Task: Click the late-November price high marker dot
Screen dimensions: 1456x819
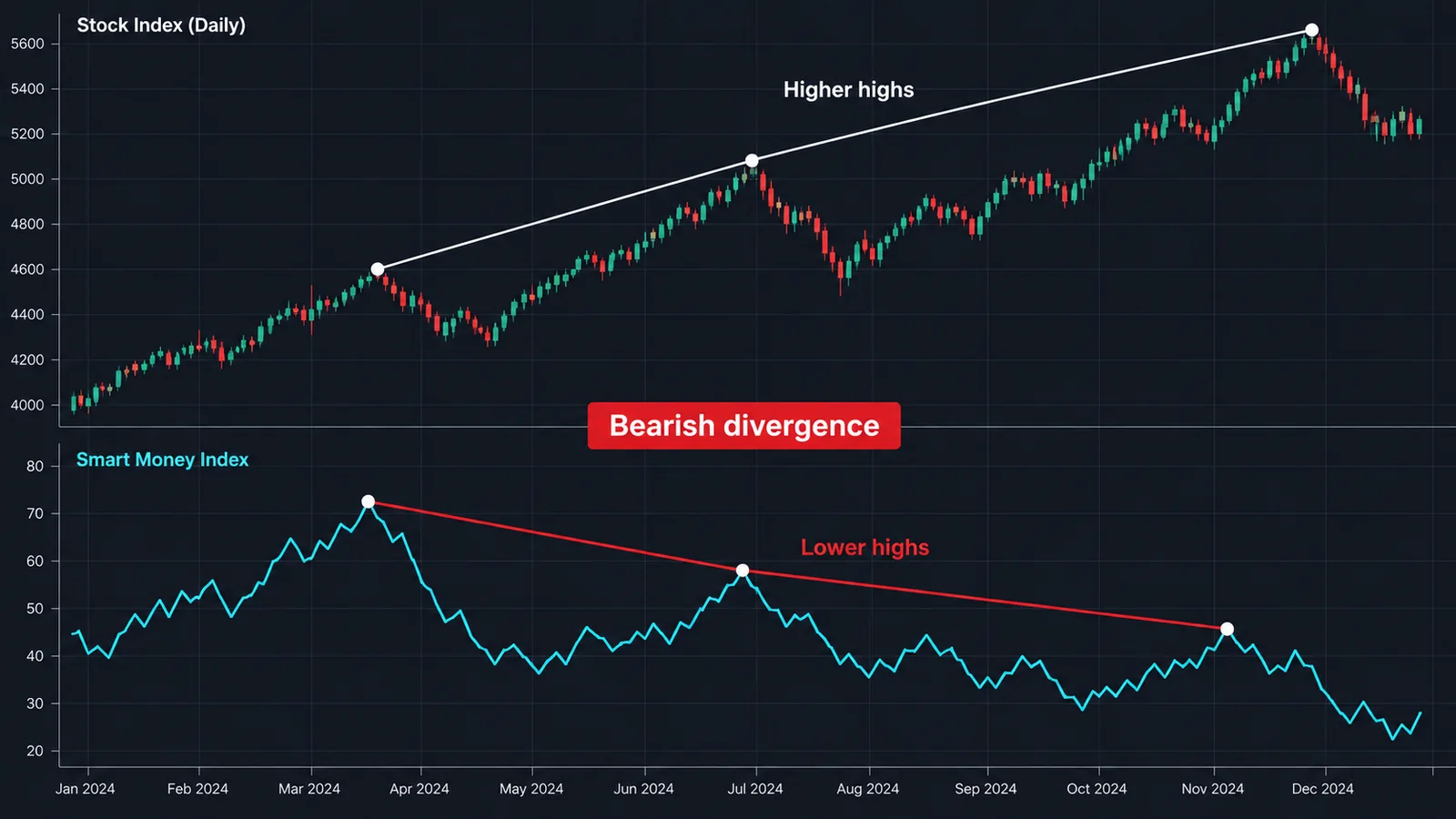Action: (1311, 30)
